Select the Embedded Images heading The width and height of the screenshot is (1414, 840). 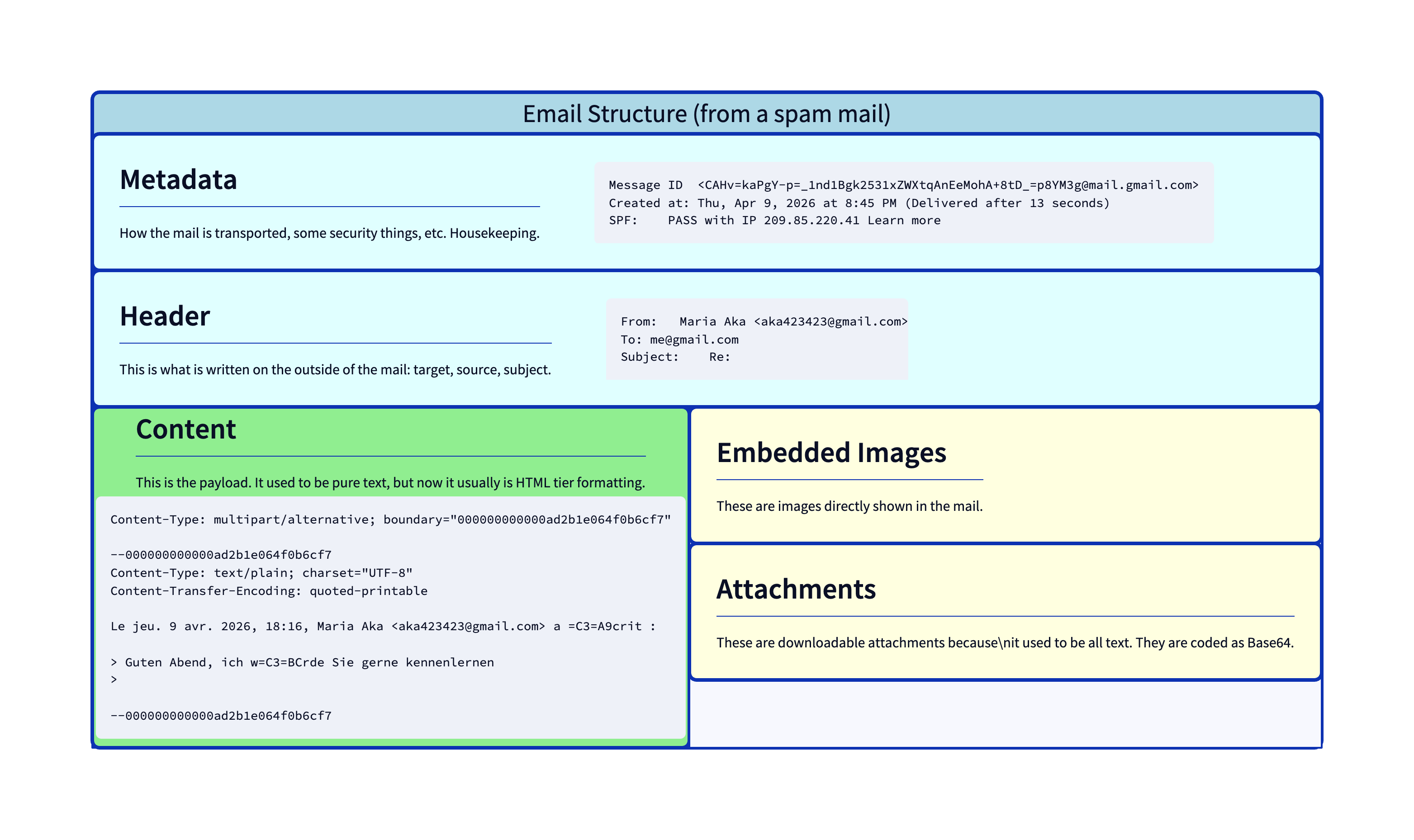click(831, 453)
